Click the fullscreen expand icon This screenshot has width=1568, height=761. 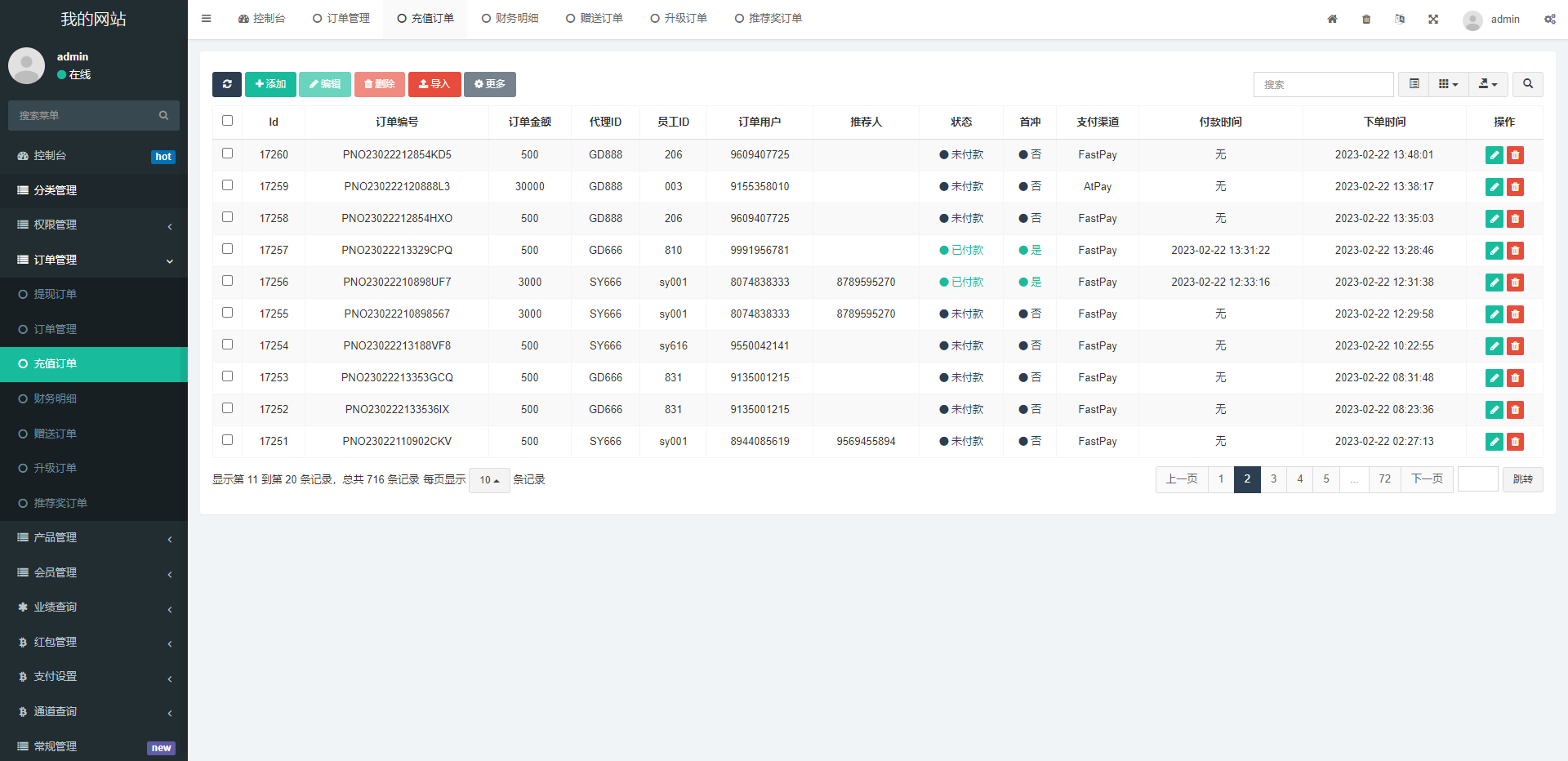[x=1433, y=19]
